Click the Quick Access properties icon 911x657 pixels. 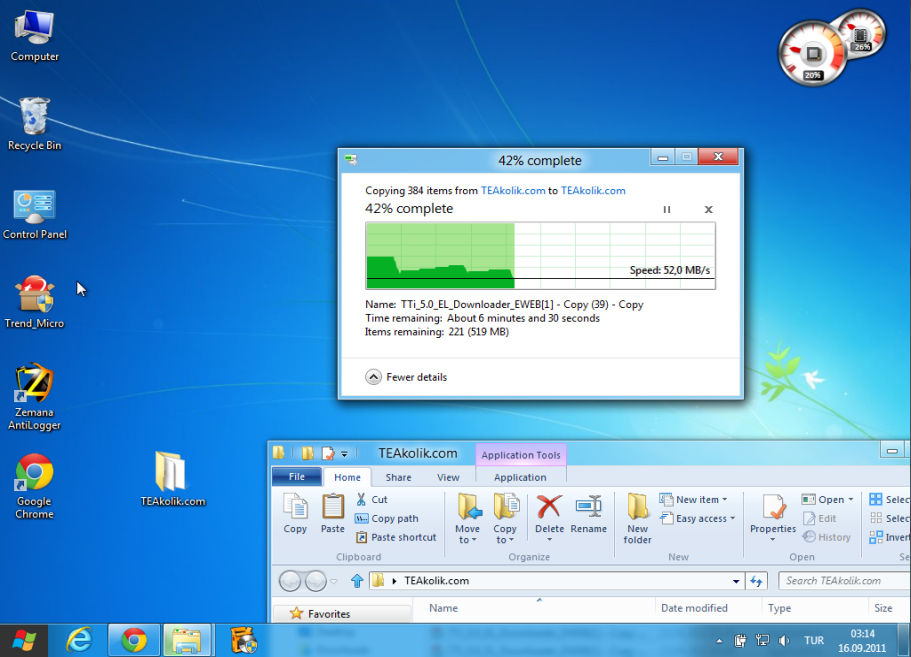click(328, 453)
